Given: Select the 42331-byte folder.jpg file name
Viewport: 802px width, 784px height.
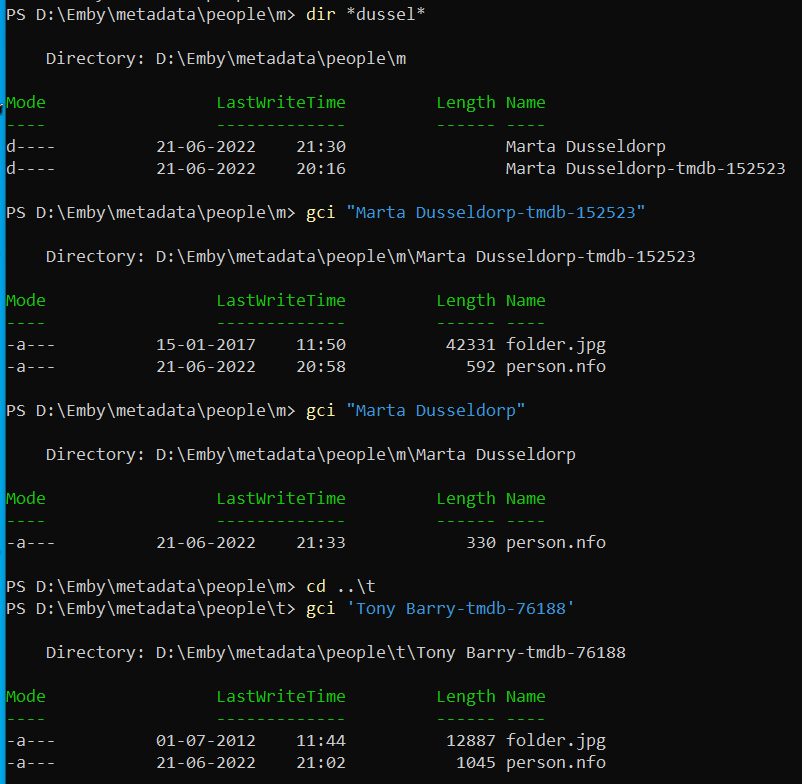Looking at the screenshot, I should [x=555, y=344].
